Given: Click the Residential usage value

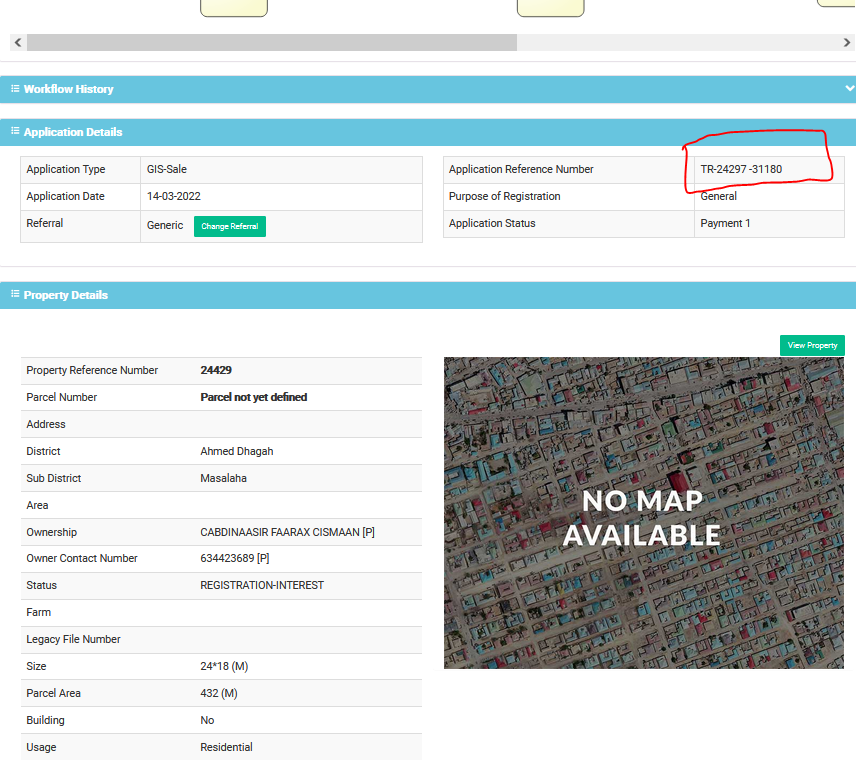Looking at the screenshot, I should pyautogui.click(x=227, y=747).
